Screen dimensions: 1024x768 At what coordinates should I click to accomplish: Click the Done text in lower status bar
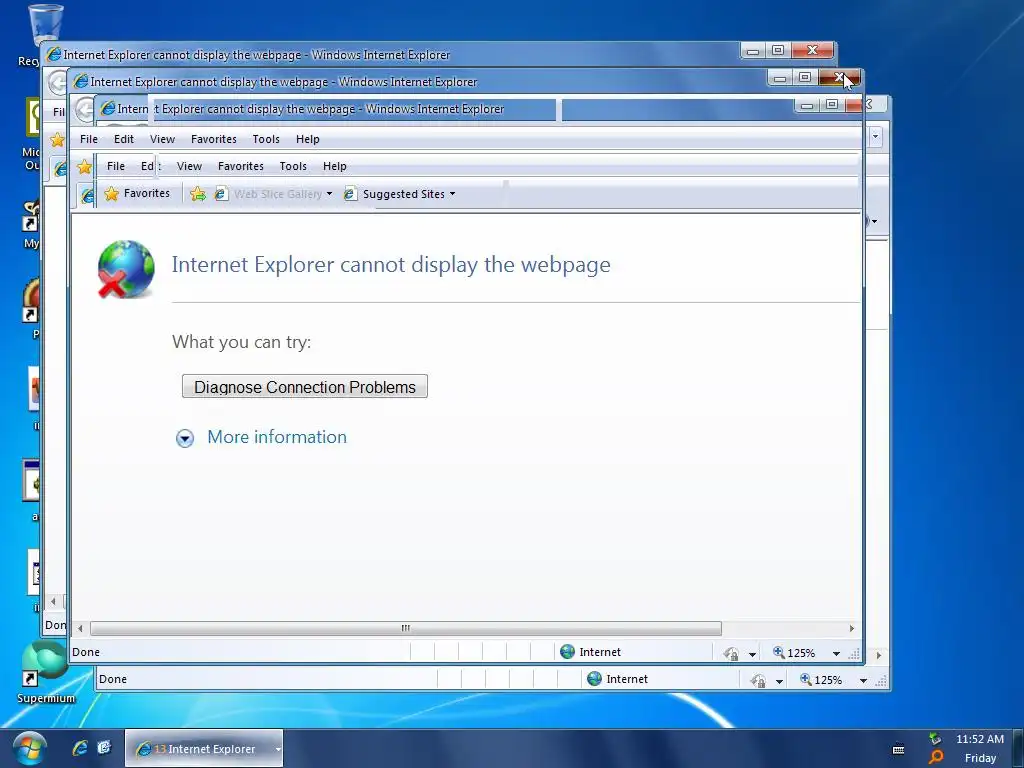(x=112, y=679)
